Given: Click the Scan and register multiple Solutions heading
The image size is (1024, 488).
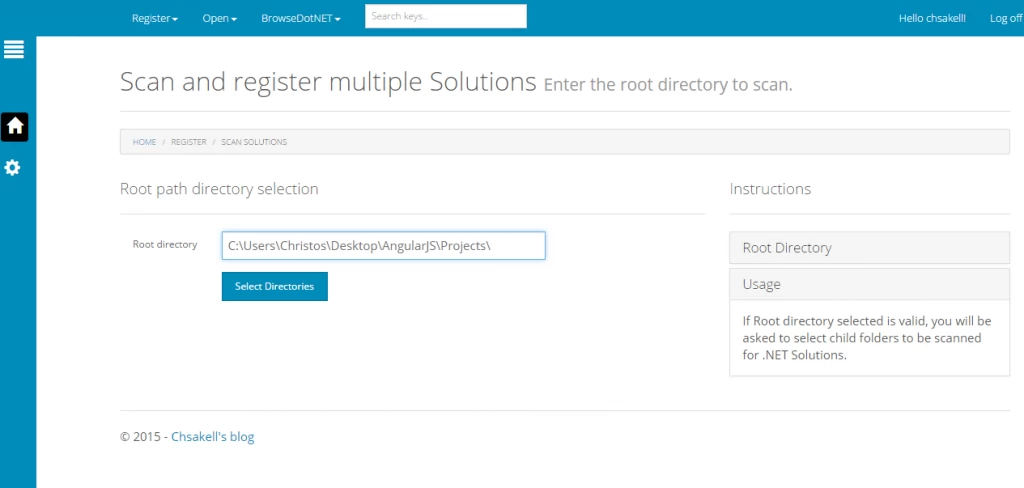Looking at the screenshot, I should tap(328, 82).
